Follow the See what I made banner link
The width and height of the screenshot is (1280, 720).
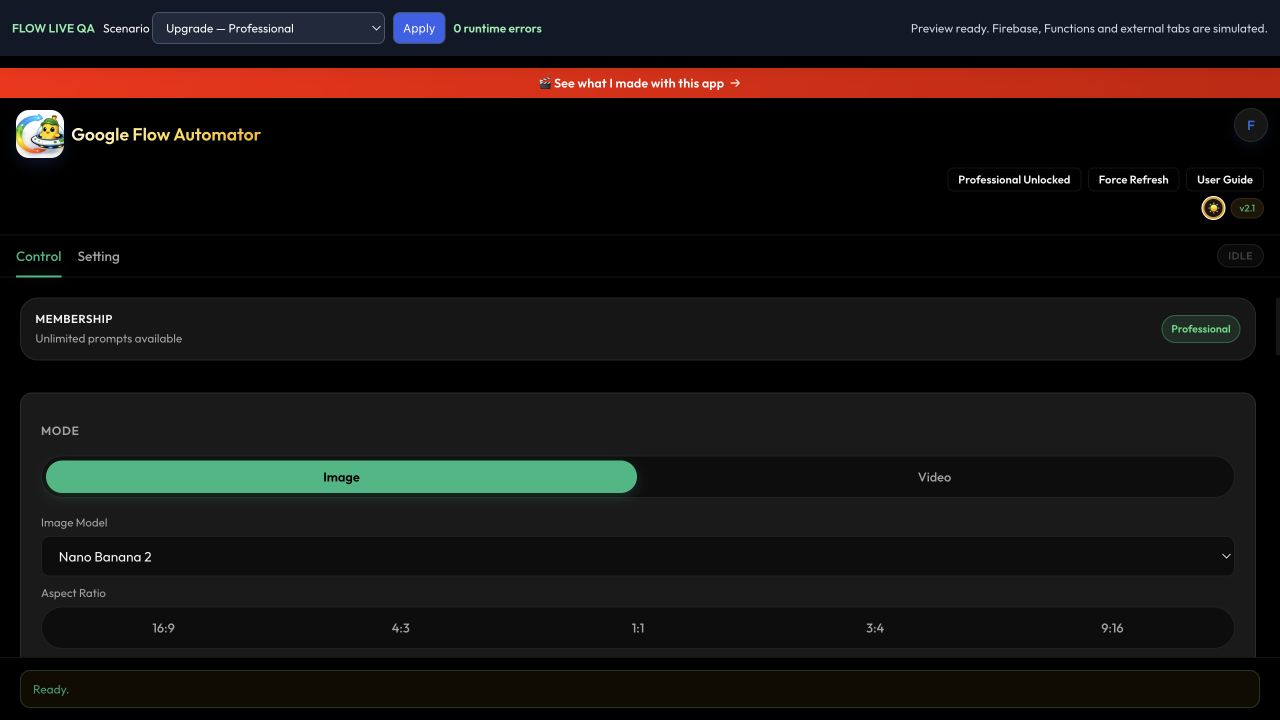(640, 83)
